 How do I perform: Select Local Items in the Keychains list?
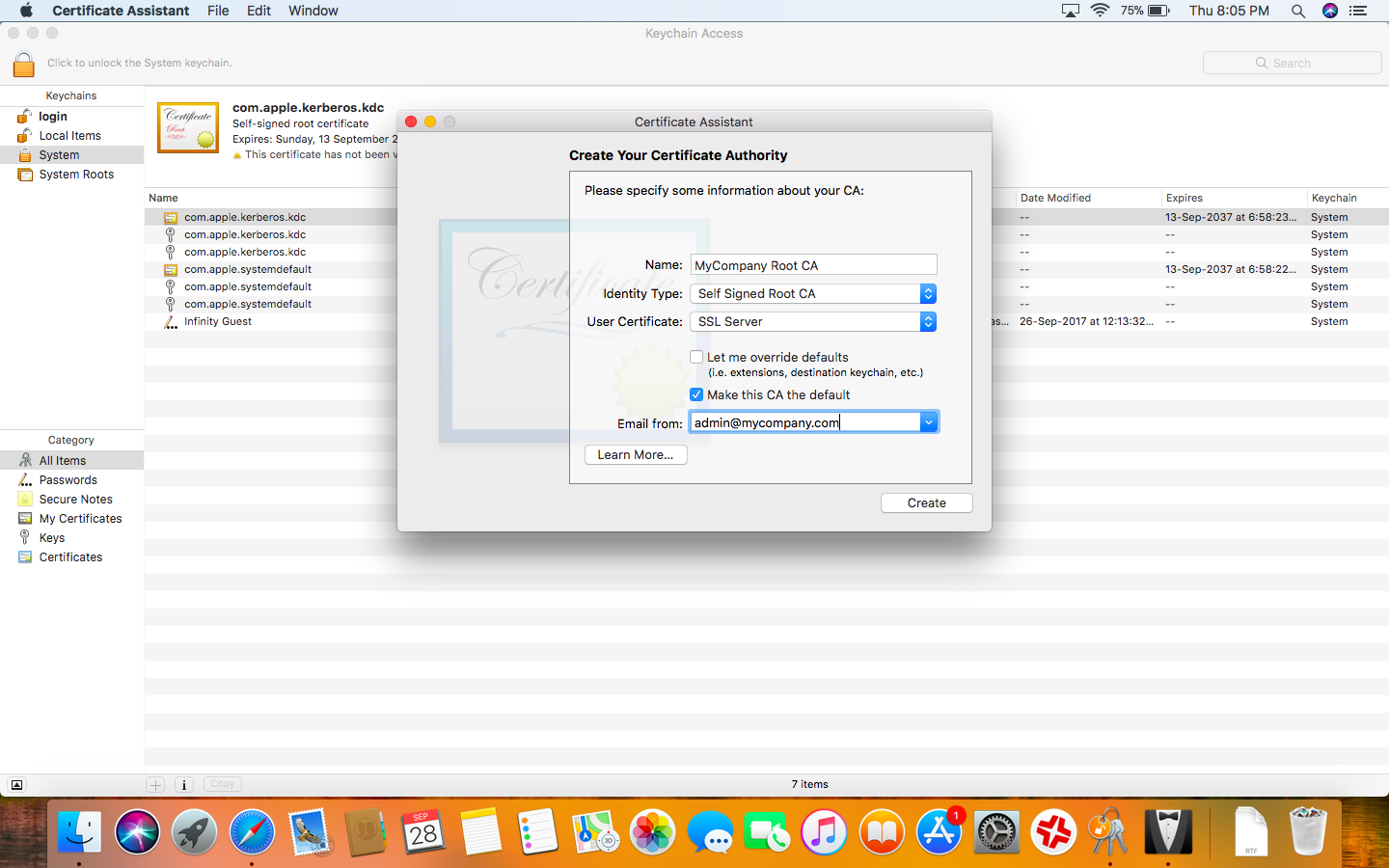tap(71, 136)
